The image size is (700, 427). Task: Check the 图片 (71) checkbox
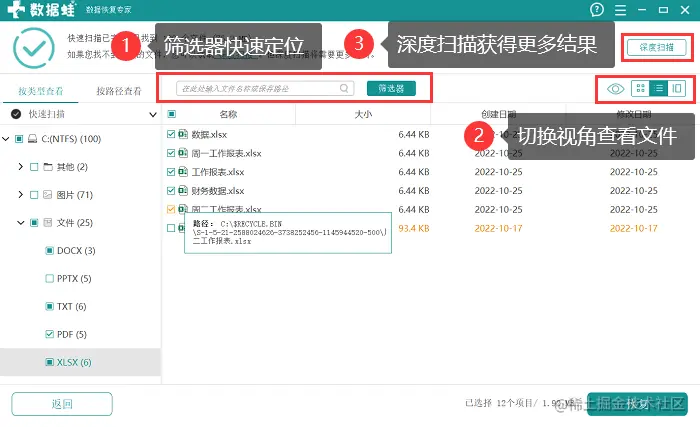(x=34, y=195)
